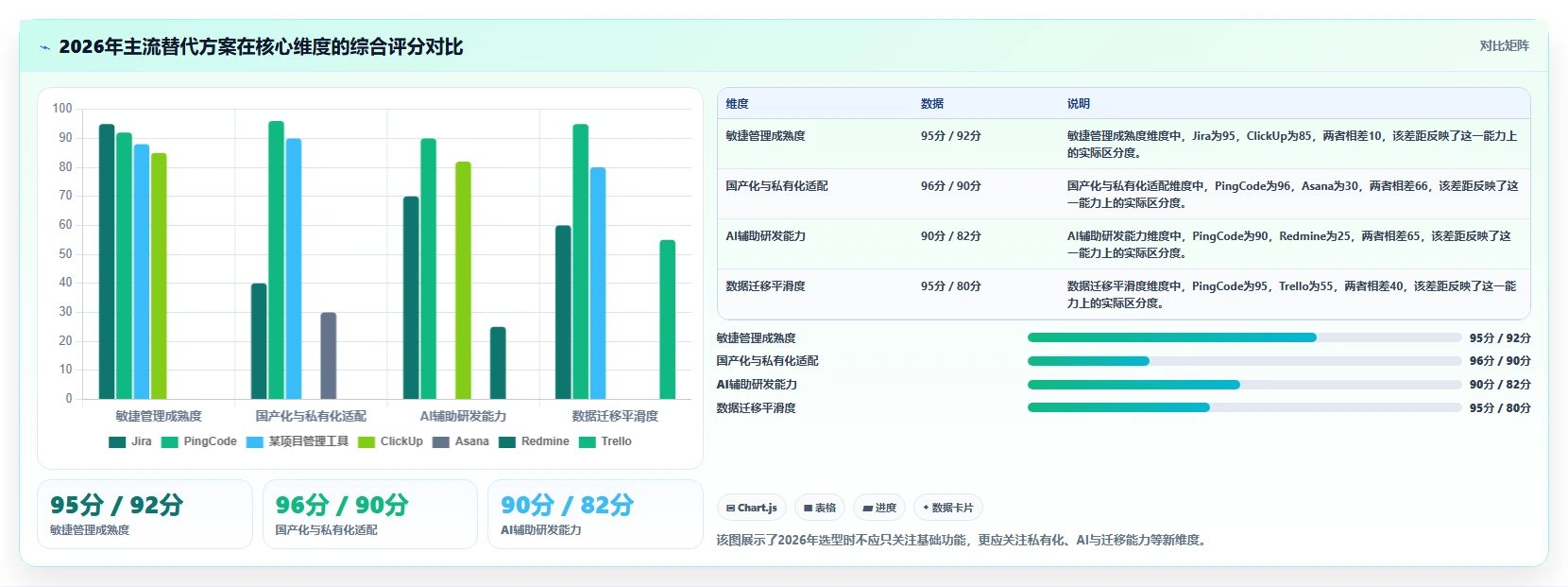Click the 敏捷管理成熟度 progress bar
Image resolution: width=1568 pixels, height=587 pixels.
tap(1244, 337)
